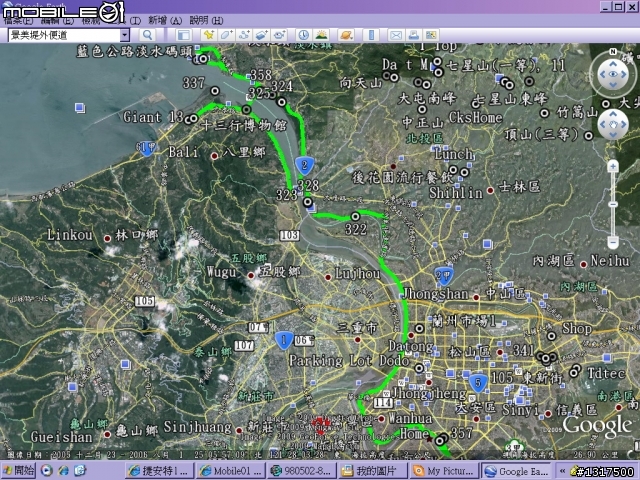This screenshot has width=640, height=480.
Task: Click the eye look joystick center
Action: [613, 74]
